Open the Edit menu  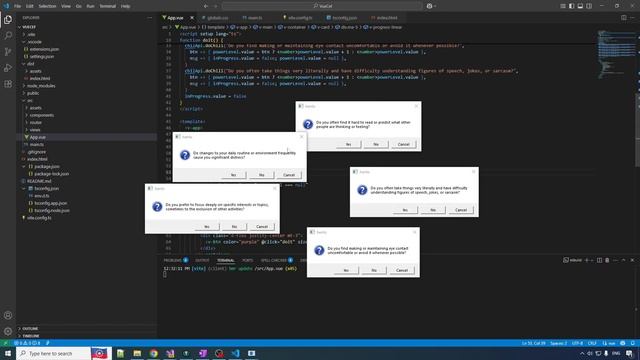(30, 6)
